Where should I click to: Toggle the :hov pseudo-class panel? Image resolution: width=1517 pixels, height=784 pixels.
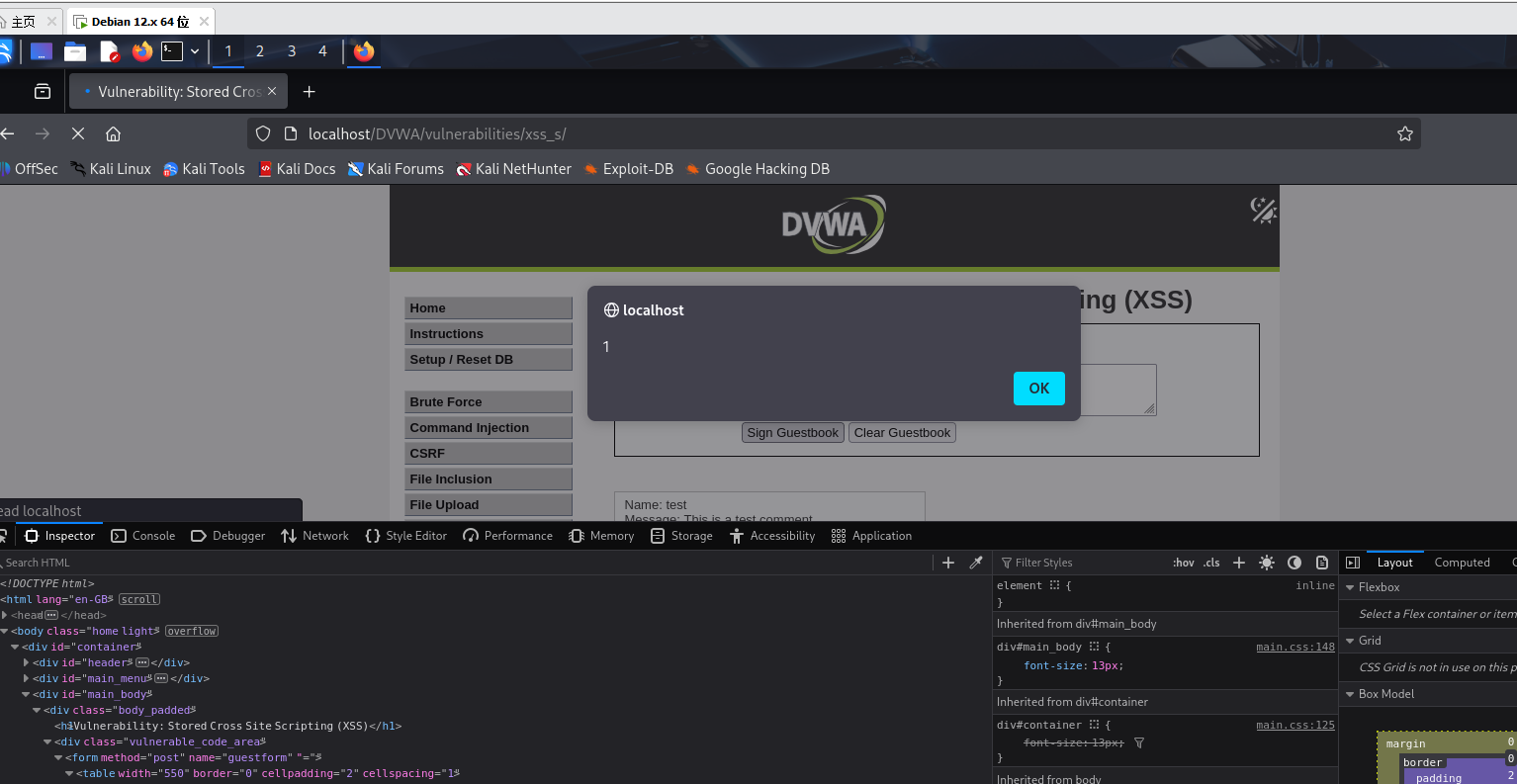1183,563
